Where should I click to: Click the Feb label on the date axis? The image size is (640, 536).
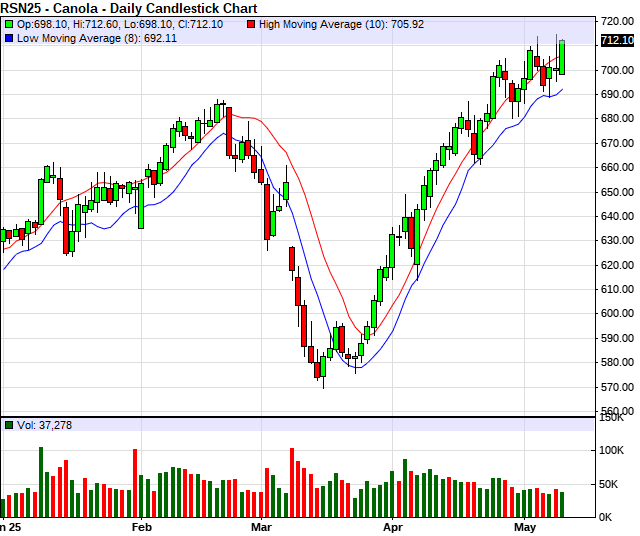141,526
